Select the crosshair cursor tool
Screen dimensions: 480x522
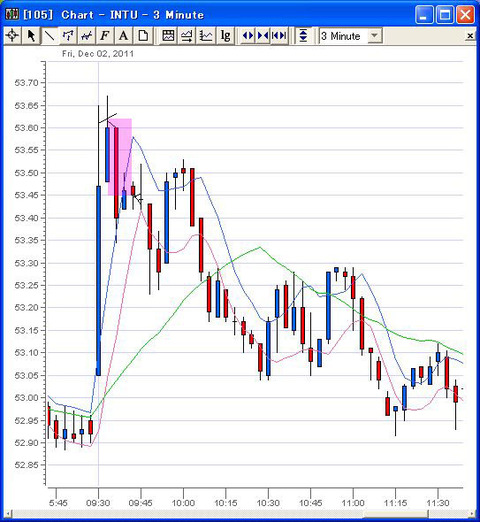[x=12, y=35]
